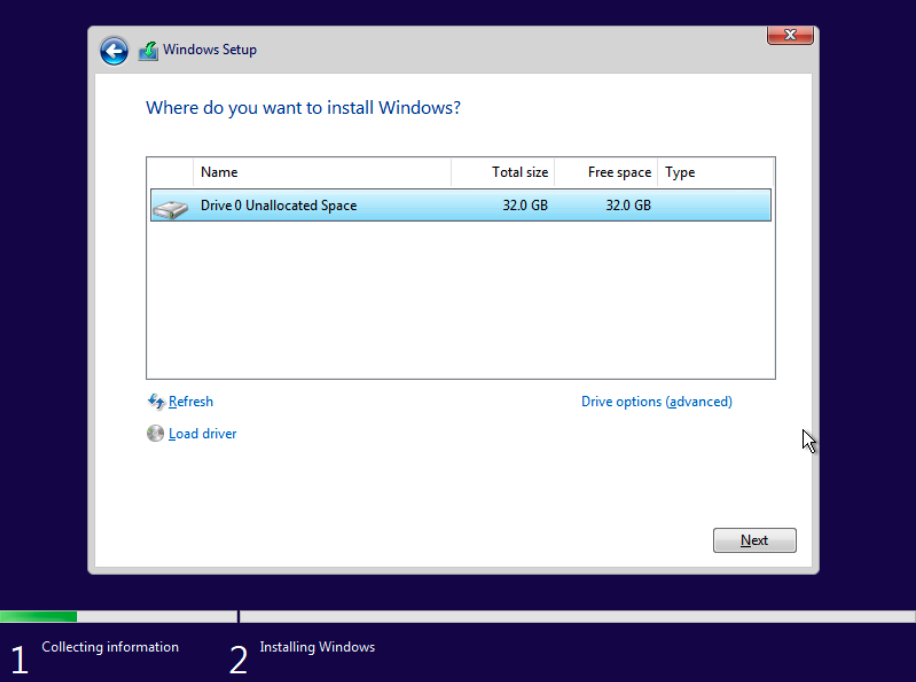Sort by the Type column header
Image resolution: width=916 pixels, height=682 pixels.
click(715, 172)
